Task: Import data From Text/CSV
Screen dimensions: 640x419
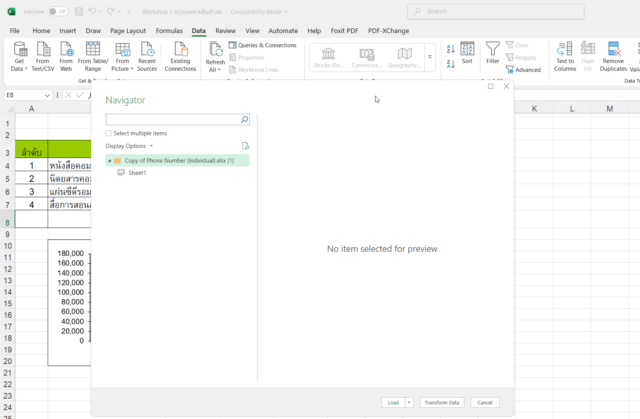Action: 43,57
